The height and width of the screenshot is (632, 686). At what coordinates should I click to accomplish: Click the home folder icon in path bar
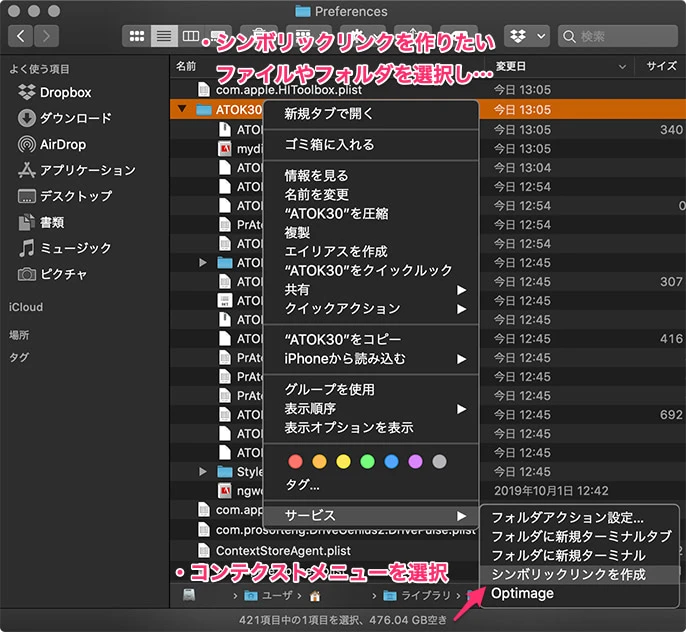(x=315, y=596)
